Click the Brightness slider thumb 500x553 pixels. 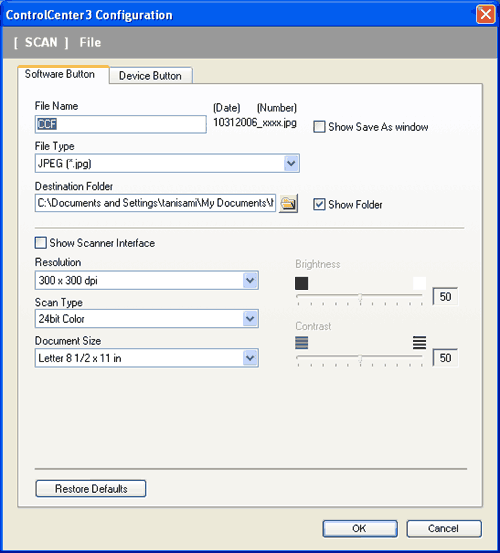pos(360,297)
